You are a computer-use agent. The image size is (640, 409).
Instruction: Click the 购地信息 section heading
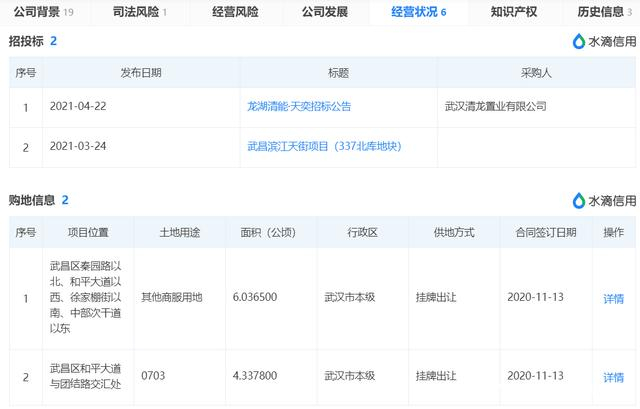pyautogui.click(x=32, y=200)
